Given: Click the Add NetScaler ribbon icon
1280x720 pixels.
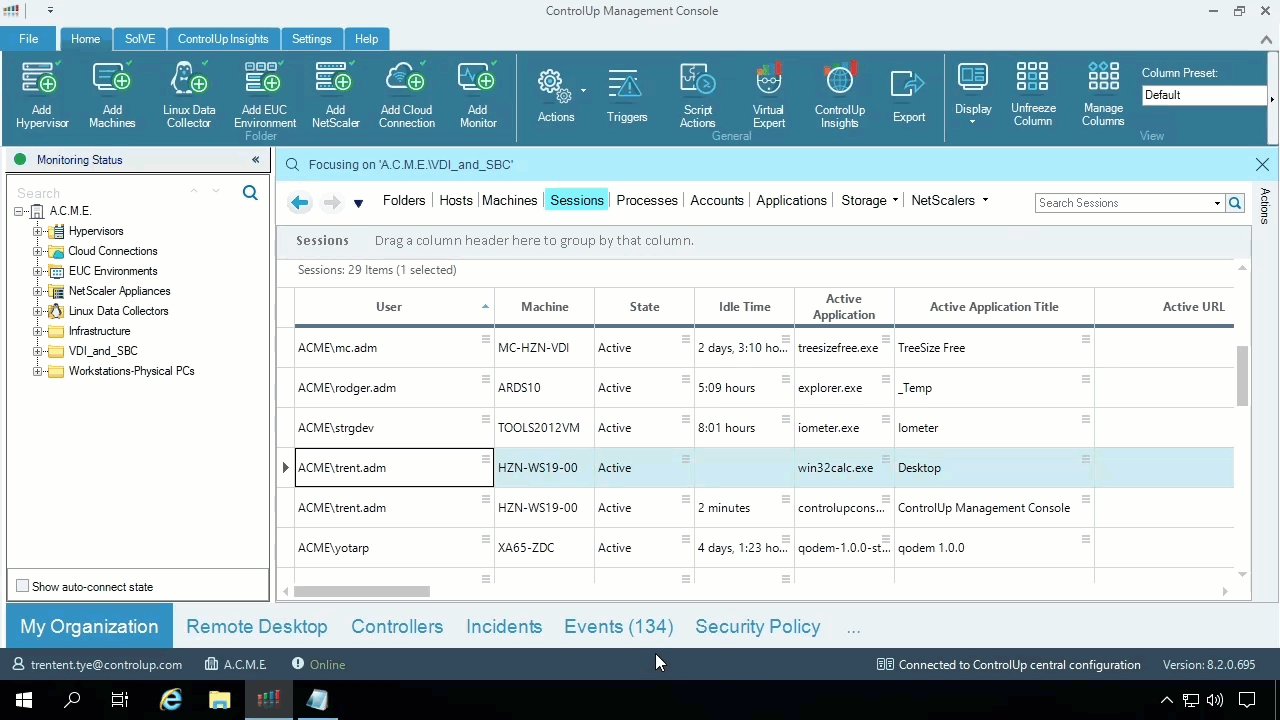Looking at the screenshot, I should [x=335, y=95].
